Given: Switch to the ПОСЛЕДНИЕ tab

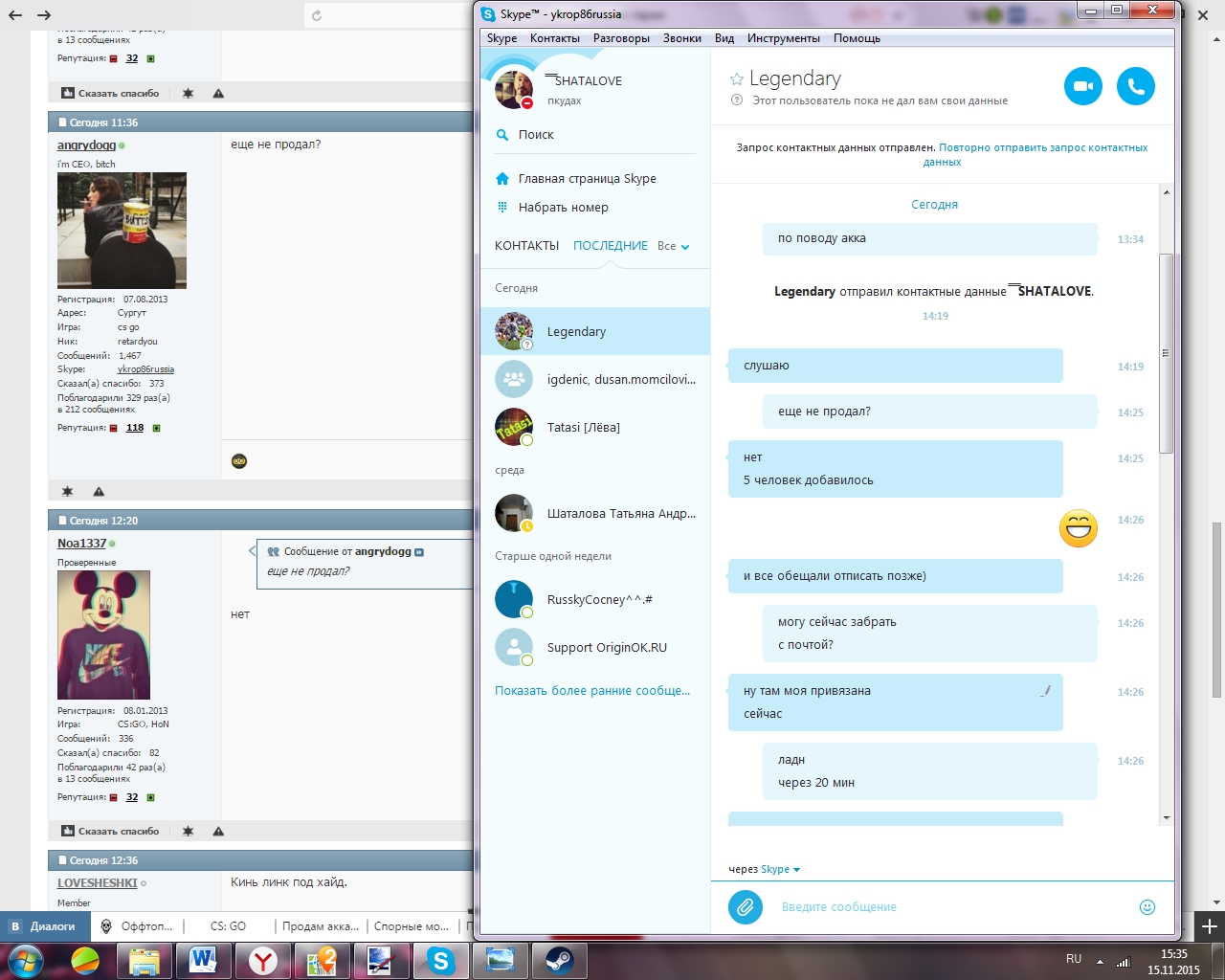Looking at the screenshot, I should [x=611, y=246].
